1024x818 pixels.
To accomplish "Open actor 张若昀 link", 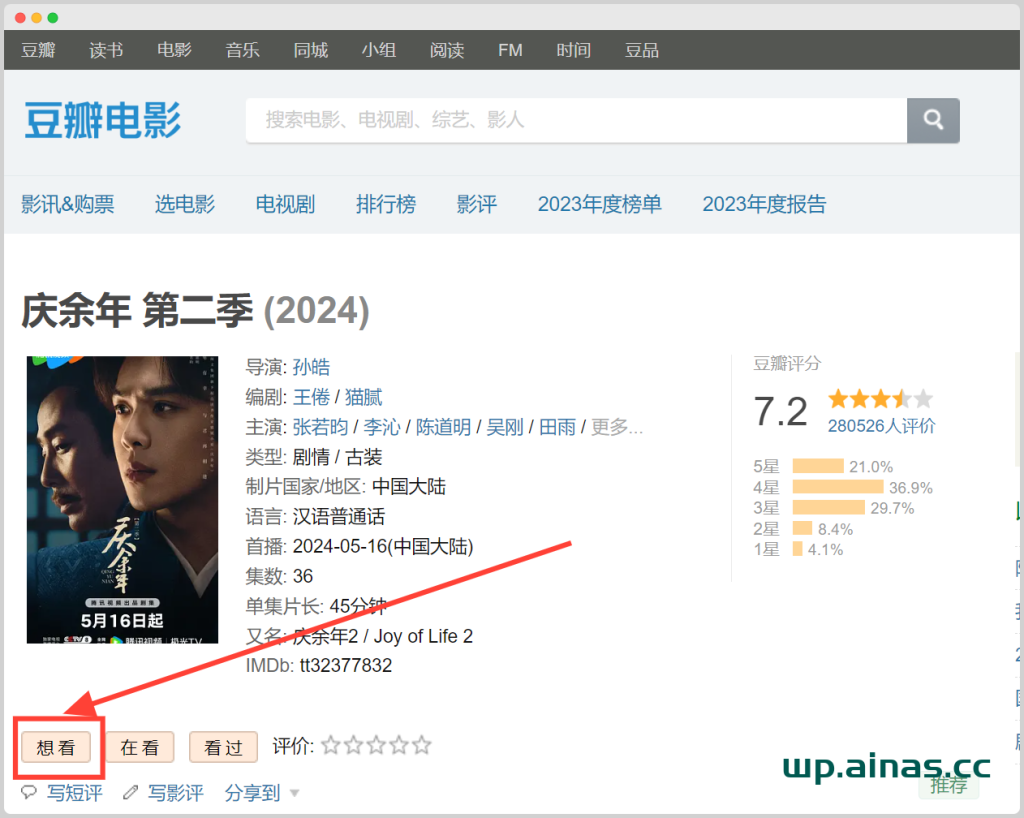I will [x=321, y=427].
